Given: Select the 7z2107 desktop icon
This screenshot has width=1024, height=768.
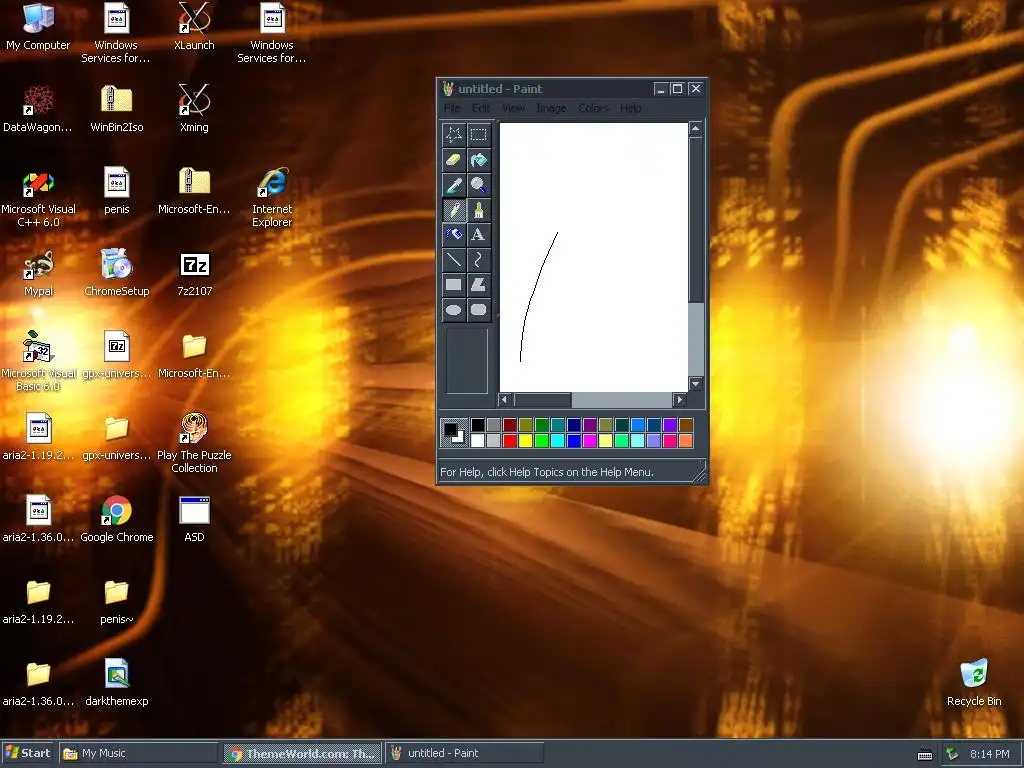Looking at the screenshot, I should (x=195, y=273).
